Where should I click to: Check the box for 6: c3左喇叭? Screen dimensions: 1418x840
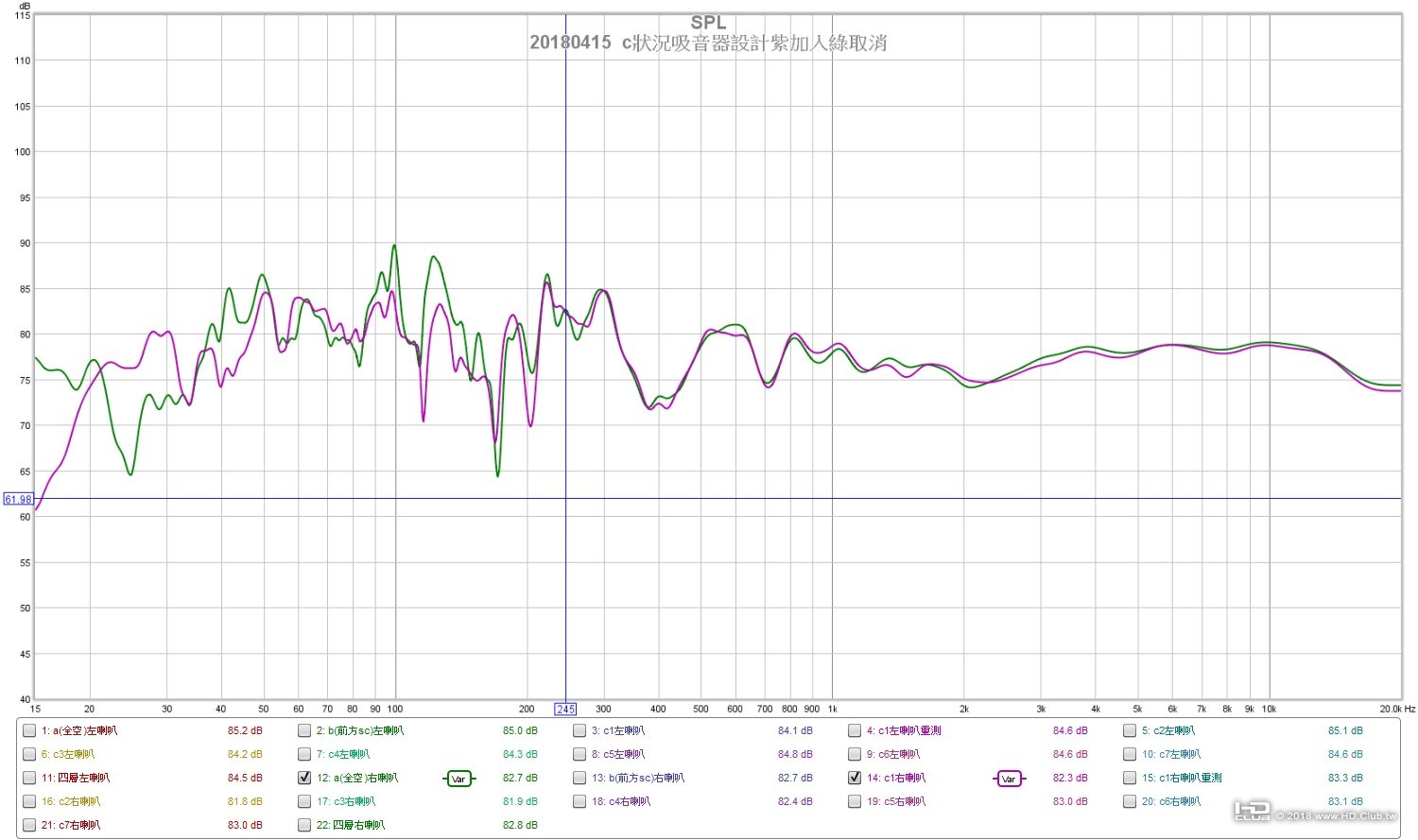click(29, 754)
